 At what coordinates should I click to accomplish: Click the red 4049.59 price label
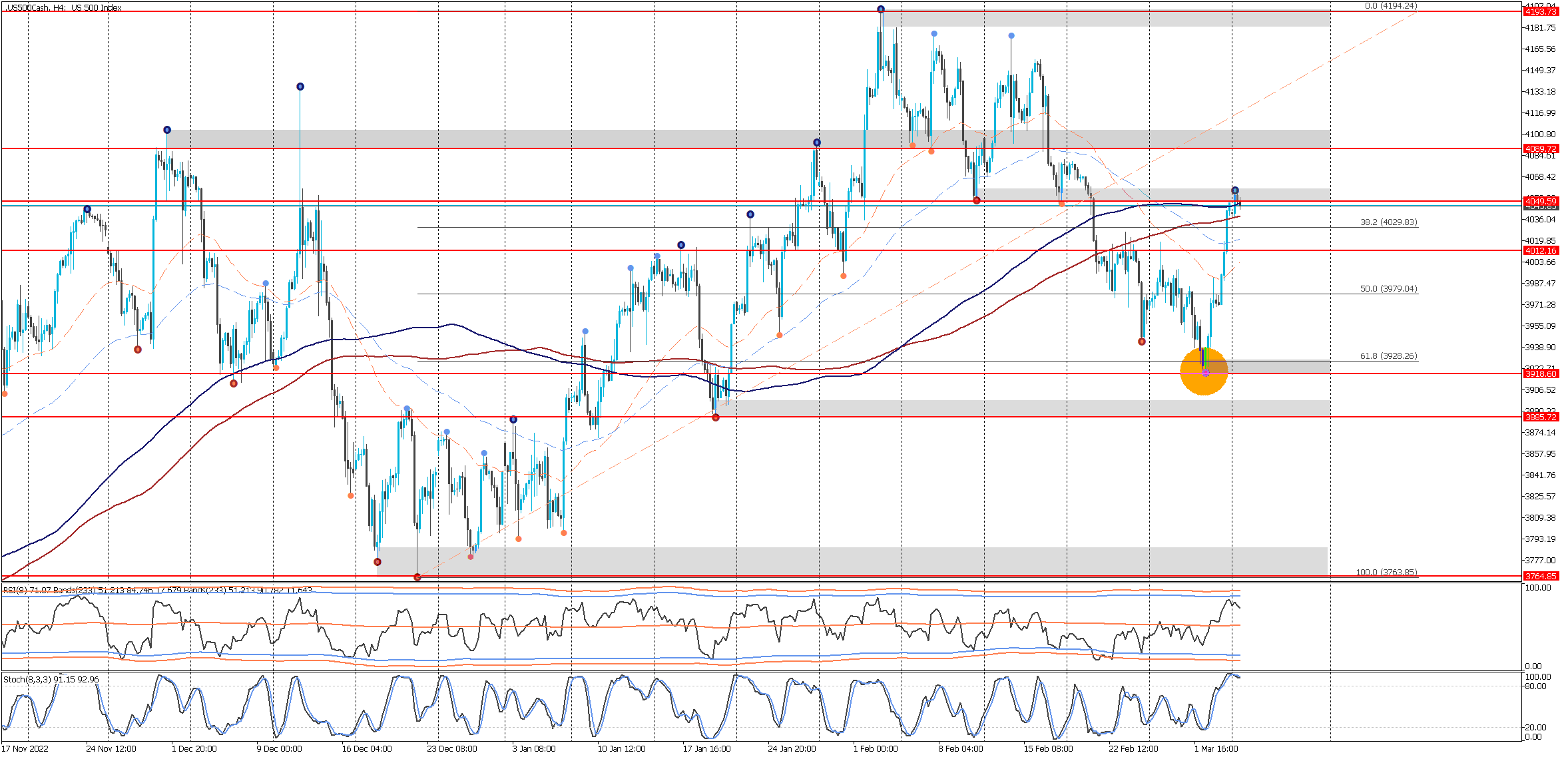(x=1541, y=201)
